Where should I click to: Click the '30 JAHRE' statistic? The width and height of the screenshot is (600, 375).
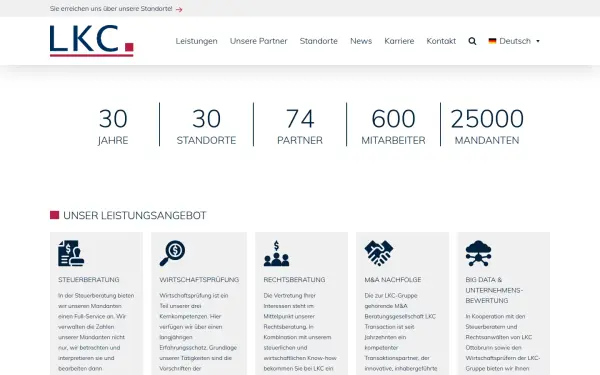tap(113, 126)
